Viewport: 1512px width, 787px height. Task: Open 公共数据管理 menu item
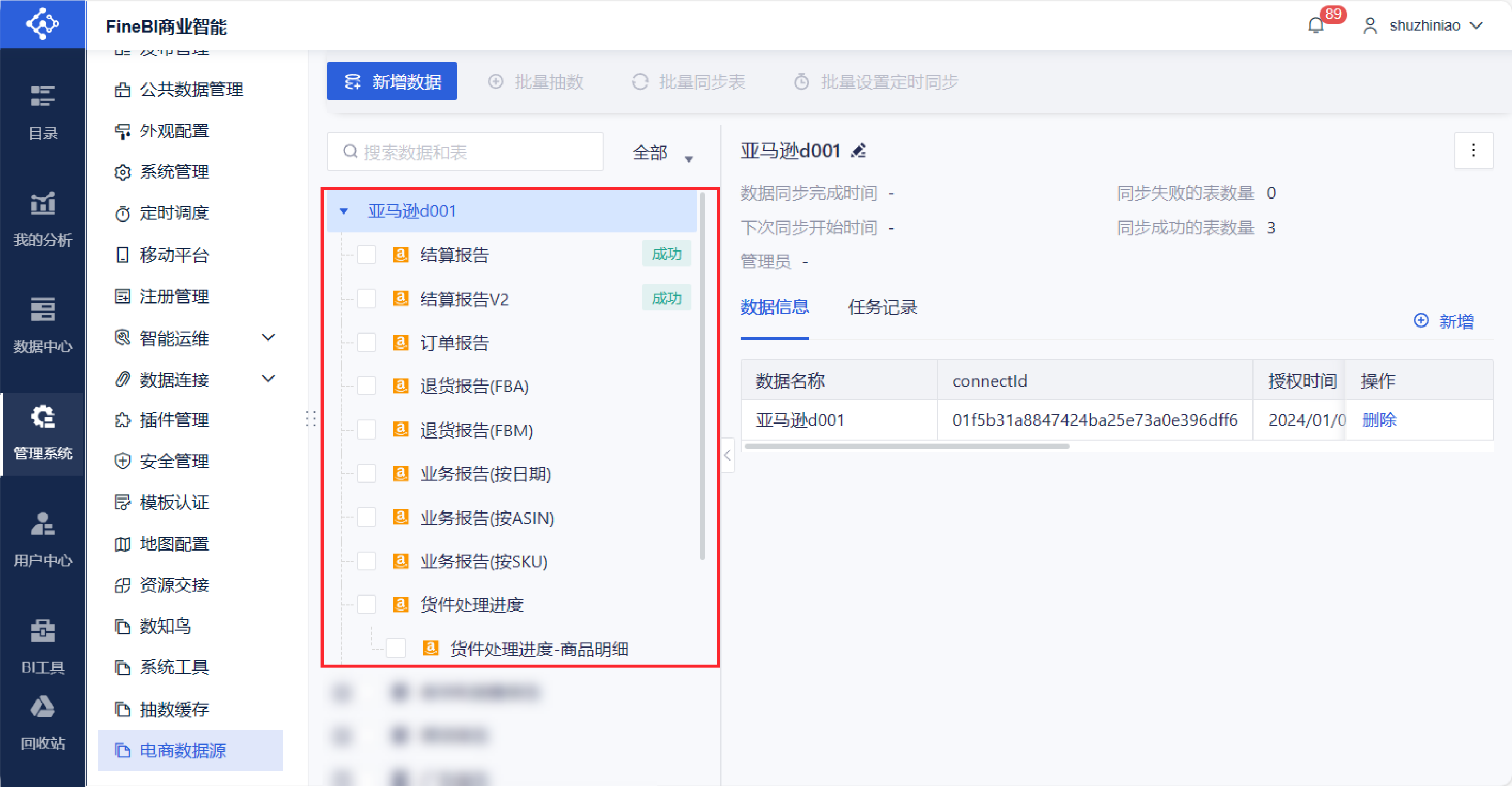point(191,89)
